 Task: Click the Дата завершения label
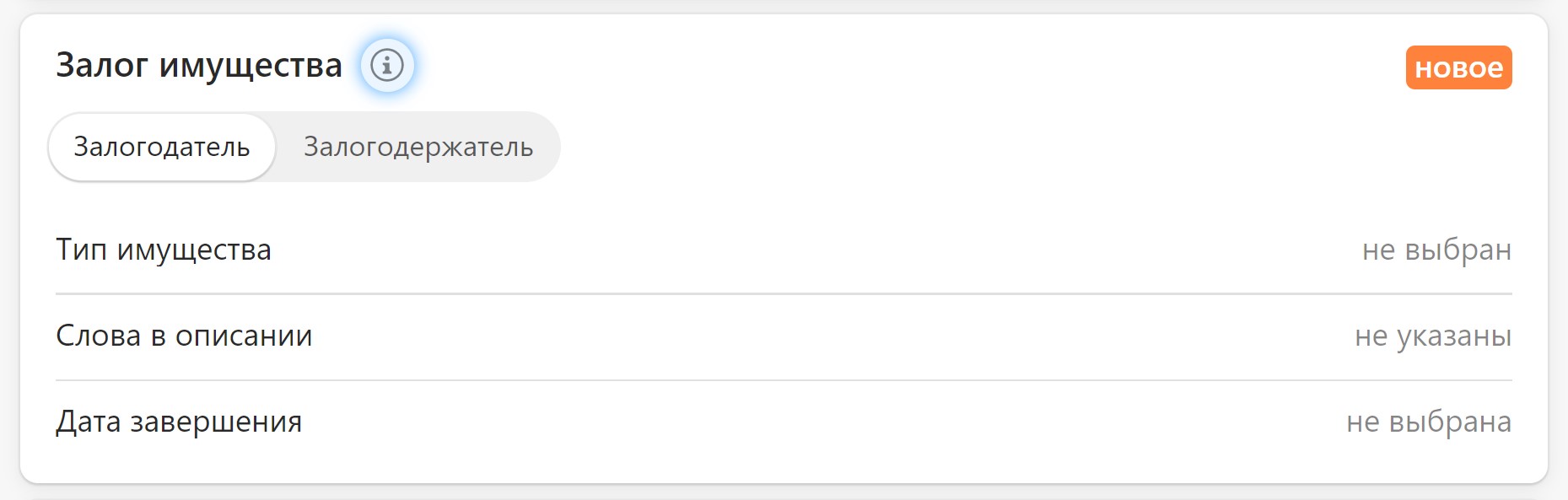(x=179, y=422)
